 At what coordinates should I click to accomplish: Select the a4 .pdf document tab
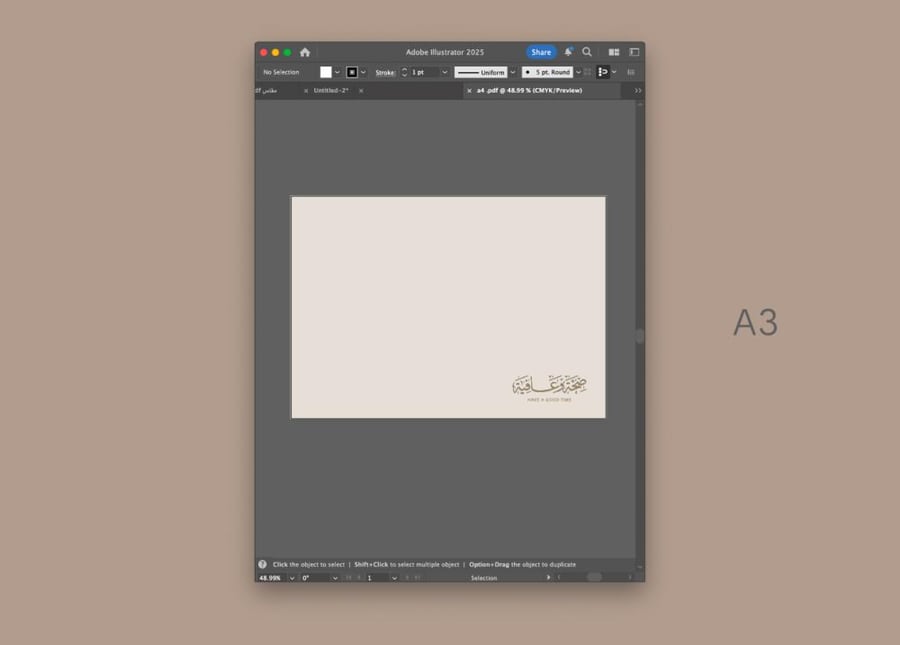tap(529, 91)
